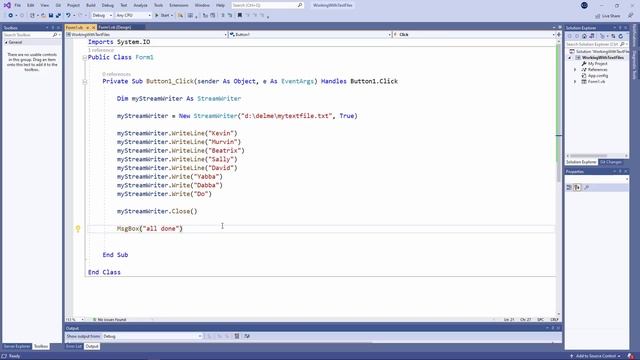Click the Alphabetical sort icon in Properties
This screenshot has height=360, width=640.
(578, 188)
